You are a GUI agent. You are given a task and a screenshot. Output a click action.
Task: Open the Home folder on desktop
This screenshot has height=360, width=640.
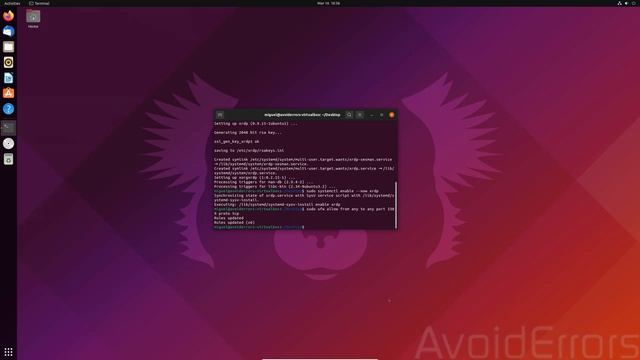coord(33,19)
